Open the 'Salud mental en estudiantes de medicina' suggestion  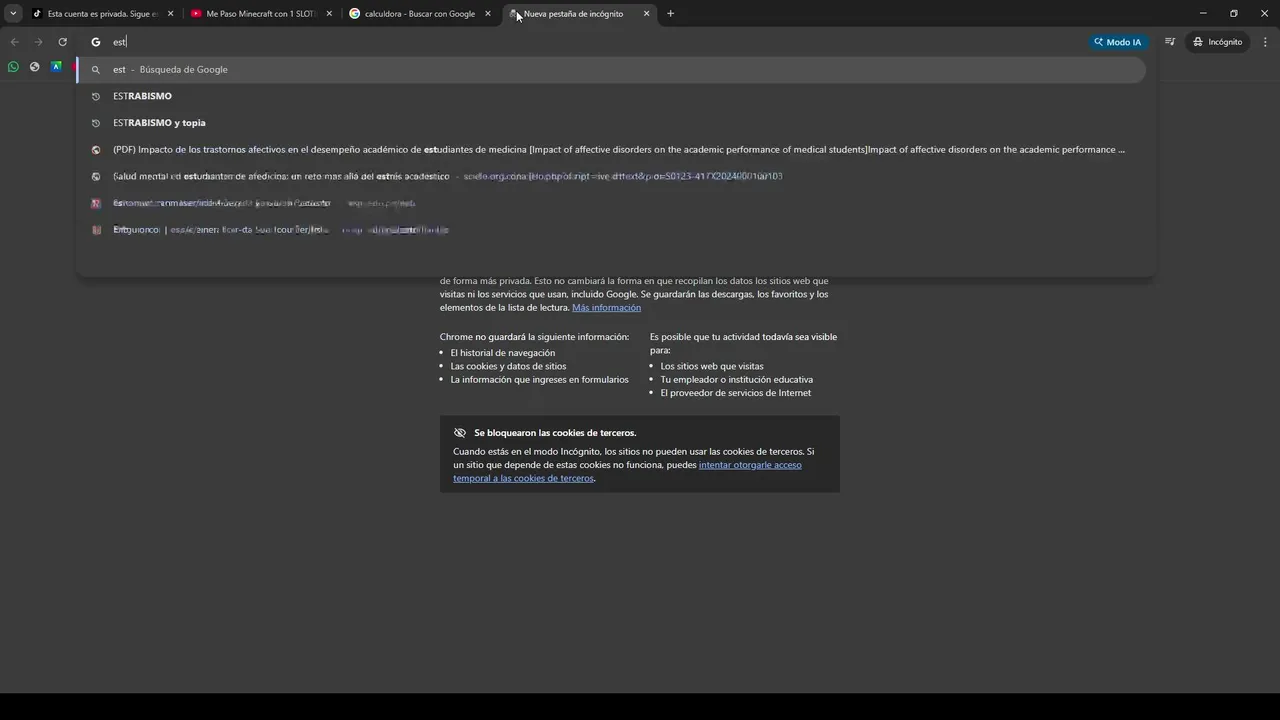tap(611, 176)
